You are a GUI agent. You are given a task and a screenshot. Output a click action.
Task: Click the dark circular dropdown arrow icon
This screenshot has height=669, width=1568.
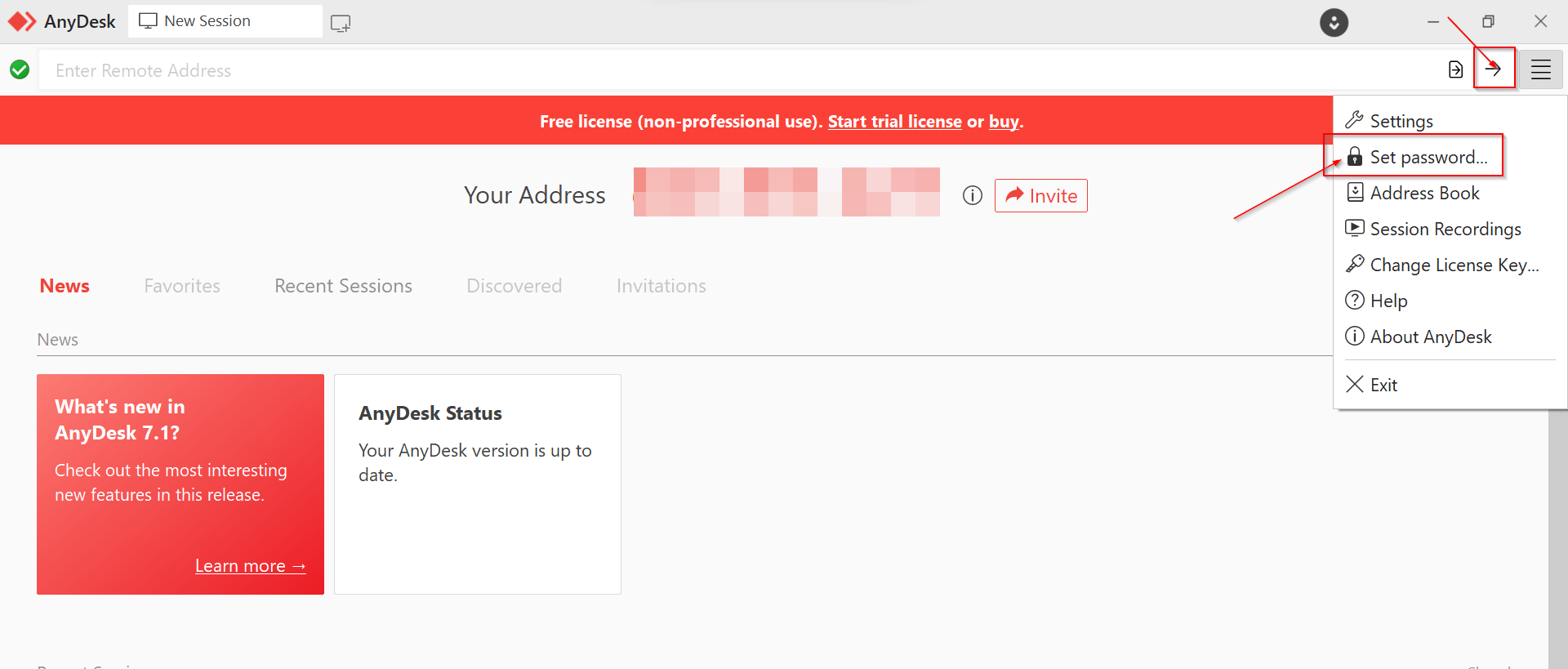point(1334,22)
